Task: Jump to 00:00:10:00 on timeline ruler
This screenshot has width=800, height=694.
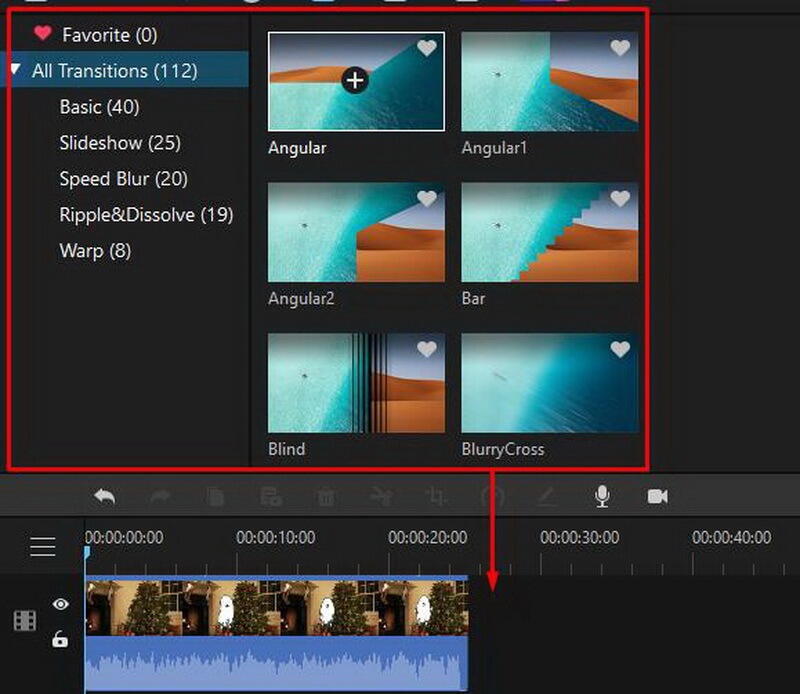Action: point(276,537)
